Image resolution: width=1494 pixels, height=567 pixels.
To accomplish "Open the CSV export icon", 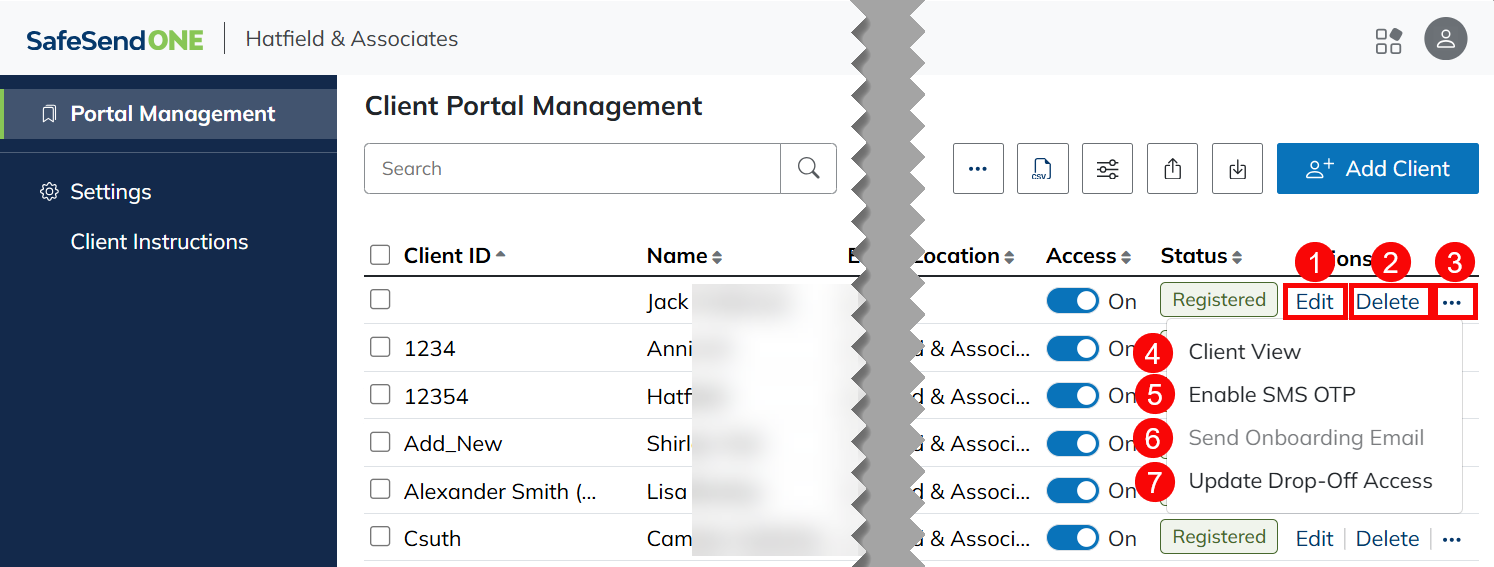I will pyautogui.click(x=1042, y=168).
